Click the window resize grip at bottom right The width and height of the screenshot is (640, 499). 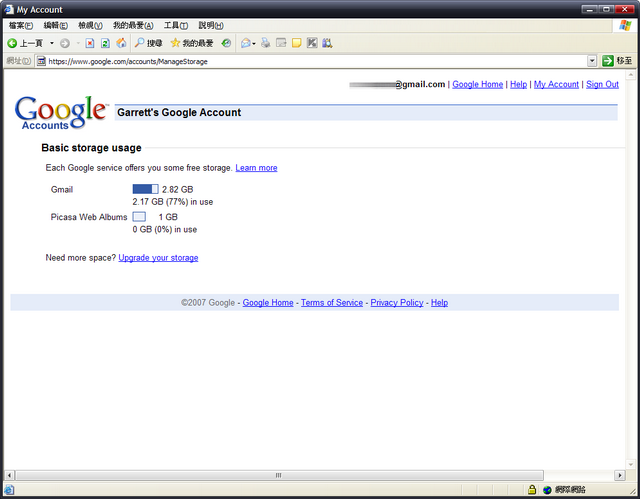click(x=631, y=490)
